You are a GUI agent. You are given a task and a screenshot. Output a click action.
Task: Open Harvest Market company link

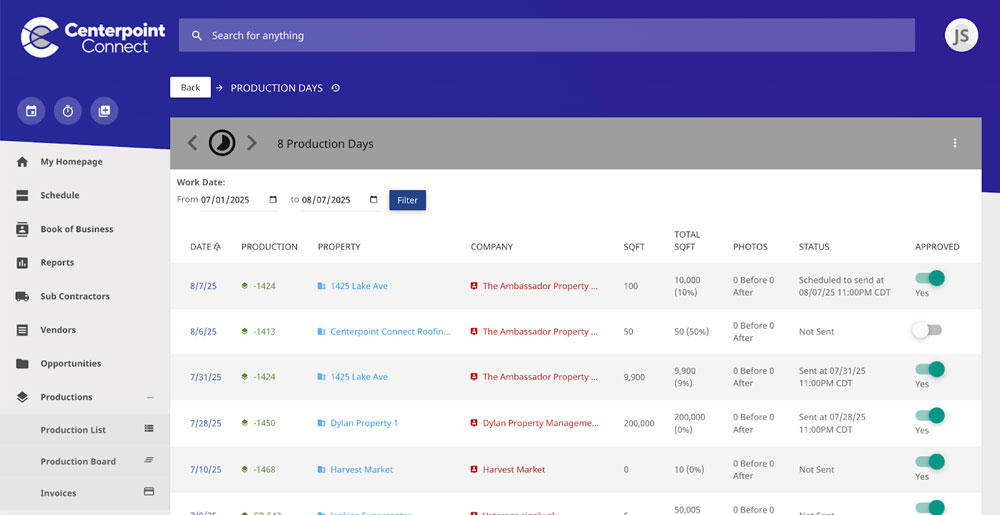pyautogui.click(x=513, y=469)
